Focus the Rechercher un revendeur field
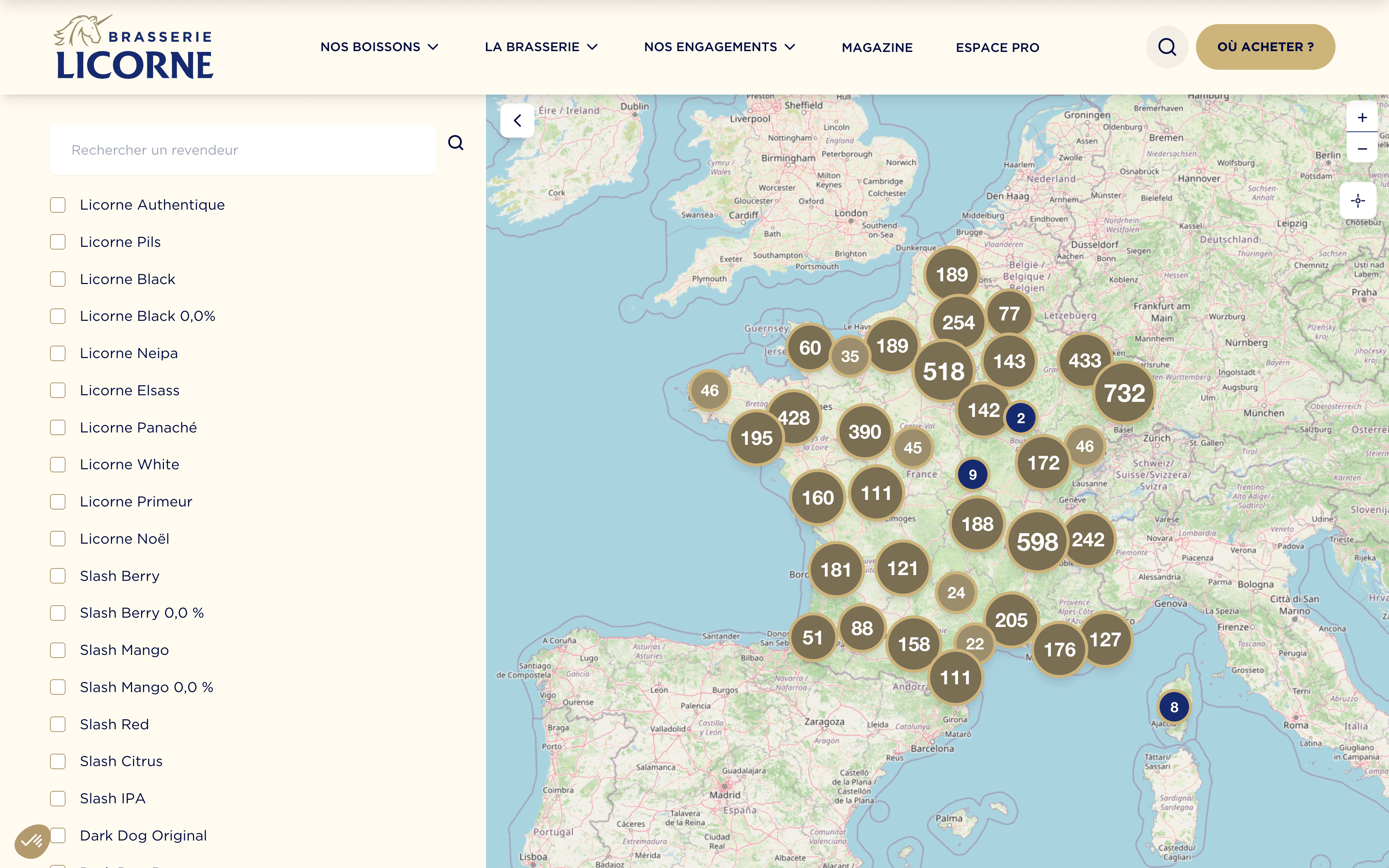Image resolution: width=1389 pixels, height=868 pixels. (243, 150)
